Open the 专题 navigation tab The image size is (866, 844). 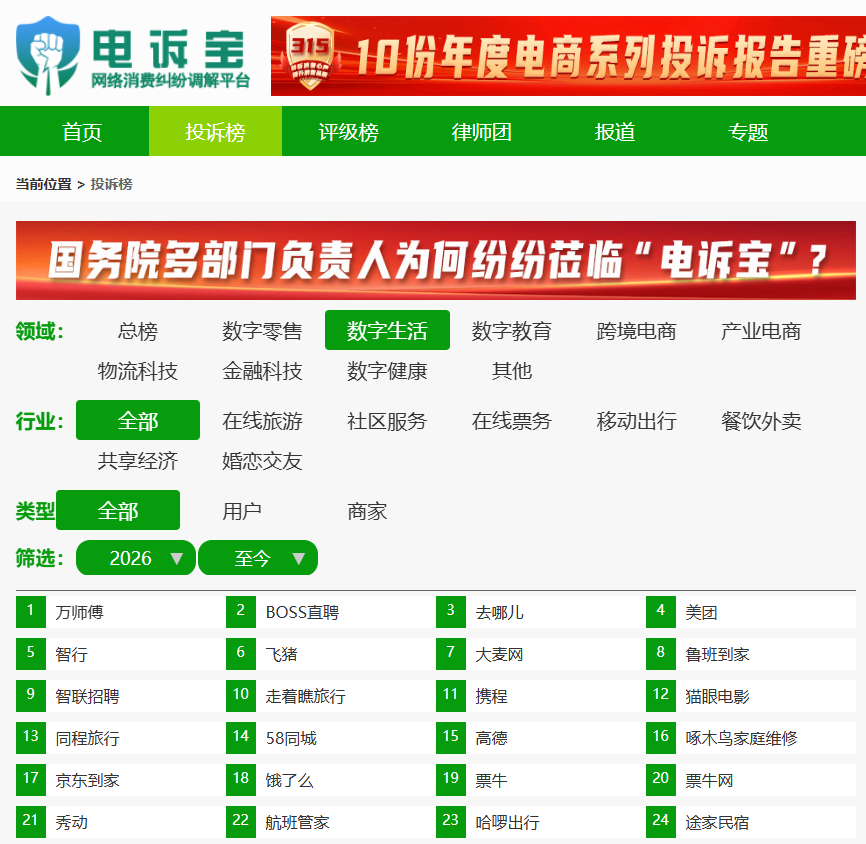click(x=747, y=131)
